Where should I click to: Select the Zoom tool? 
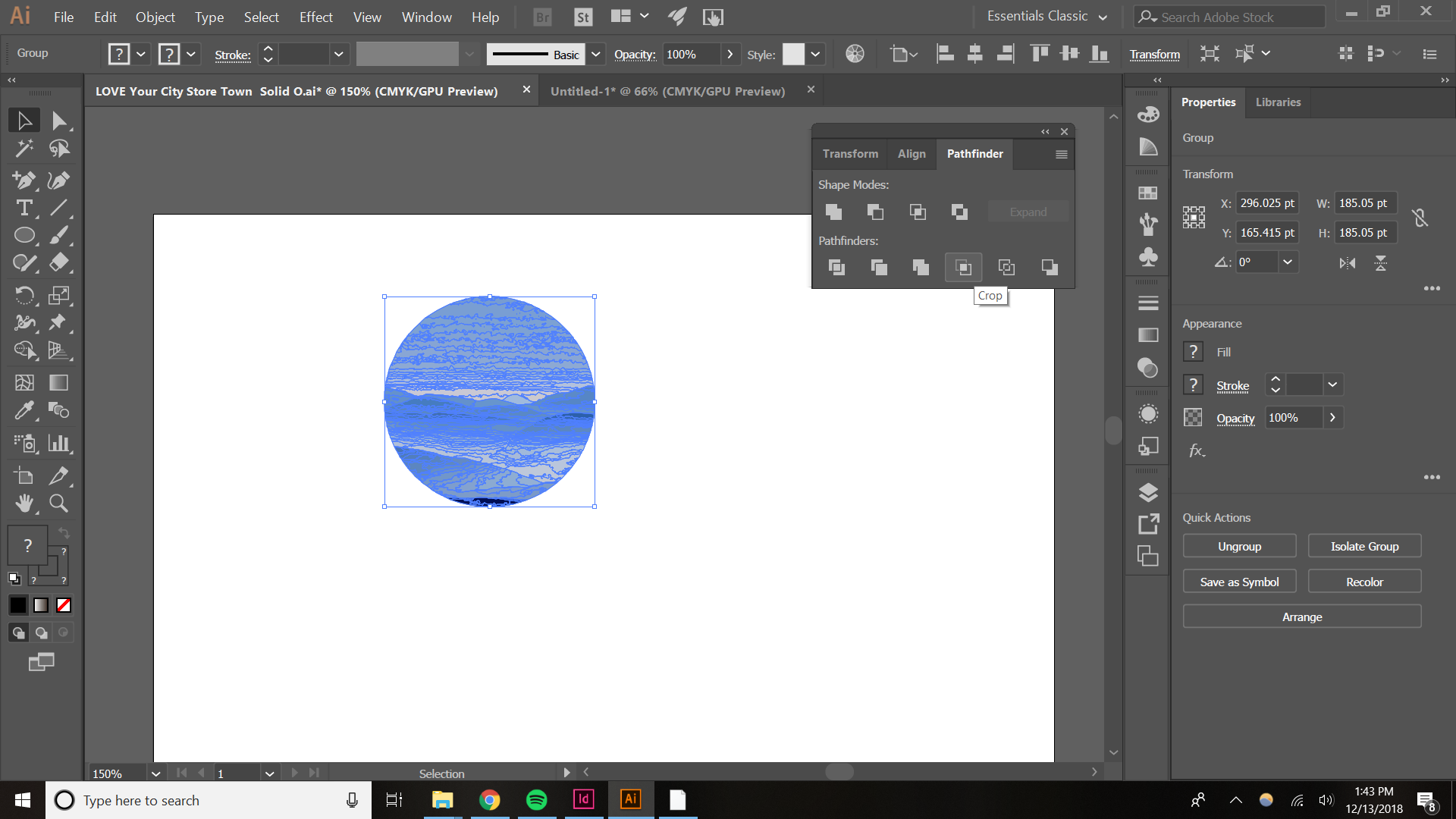[x=58, y=503]
